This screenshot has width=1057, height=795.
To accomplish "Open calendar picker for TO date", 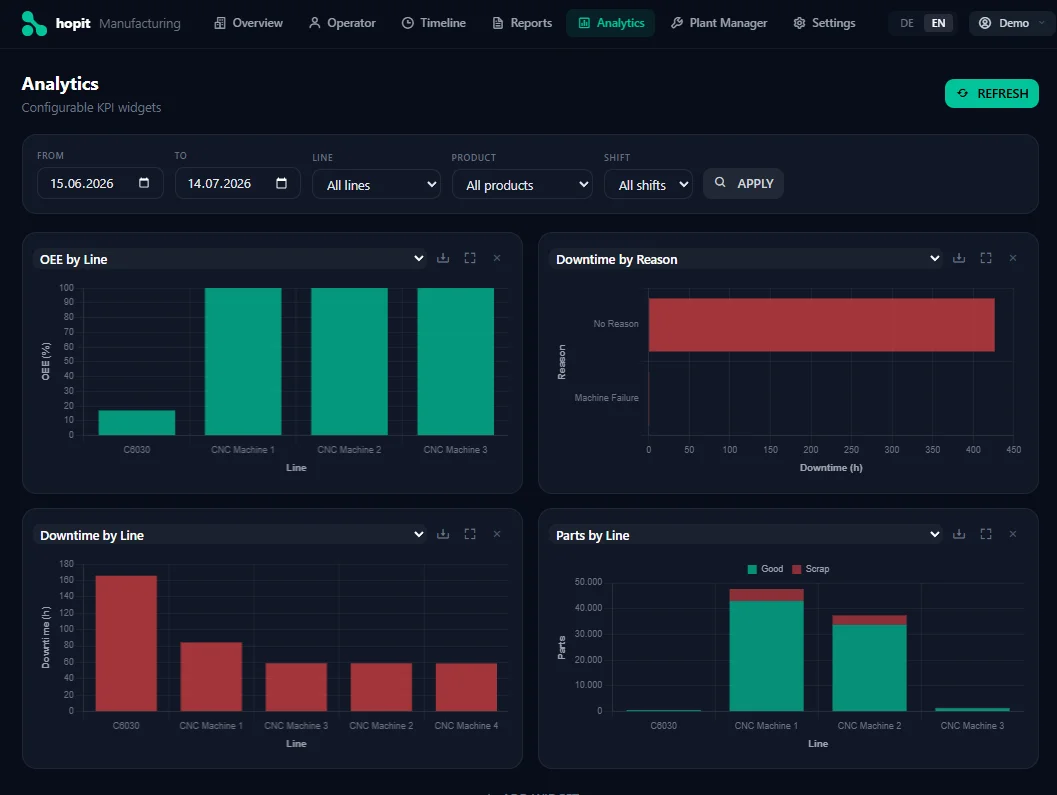I will [281, 183].
